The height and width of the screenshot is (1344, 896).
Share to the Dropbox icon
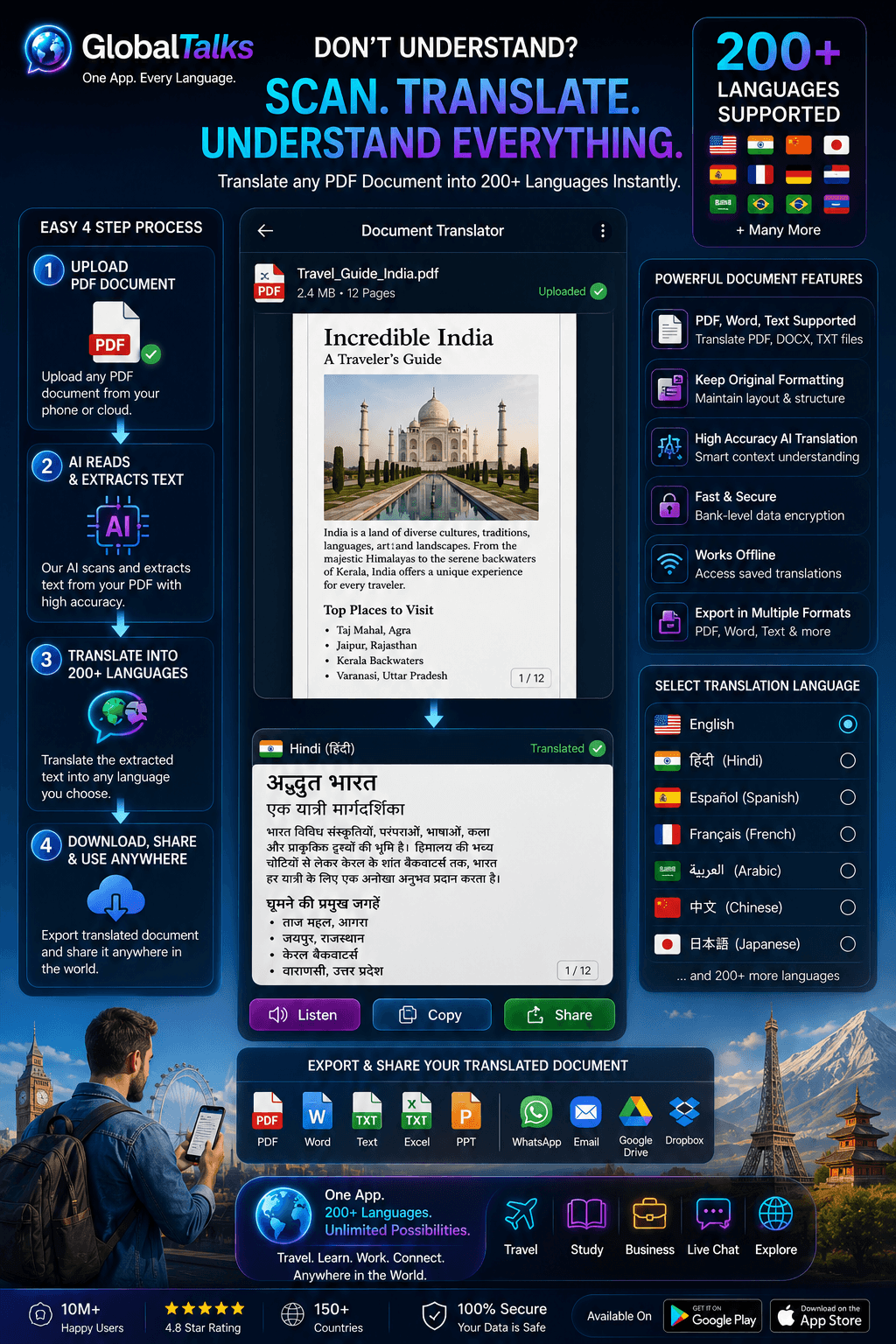pos(684,1112)
